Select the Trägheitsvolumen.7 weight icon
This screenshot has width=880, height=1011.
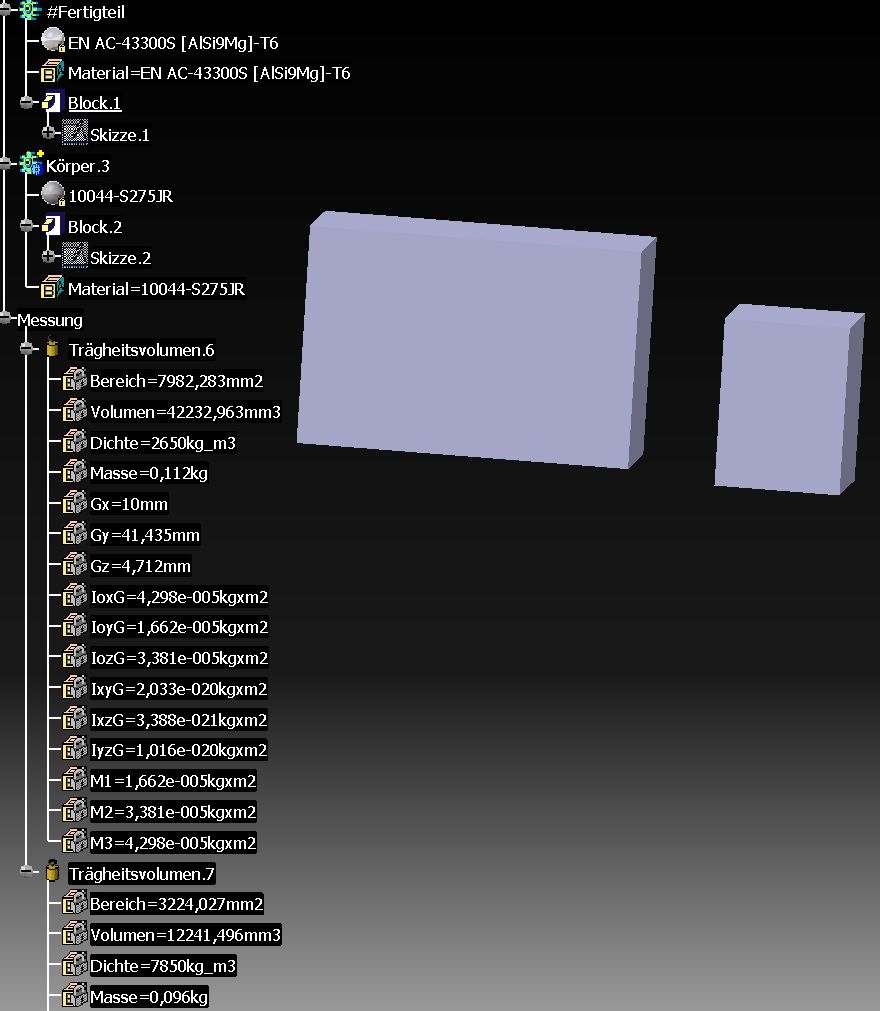click(x=53, y=872)
